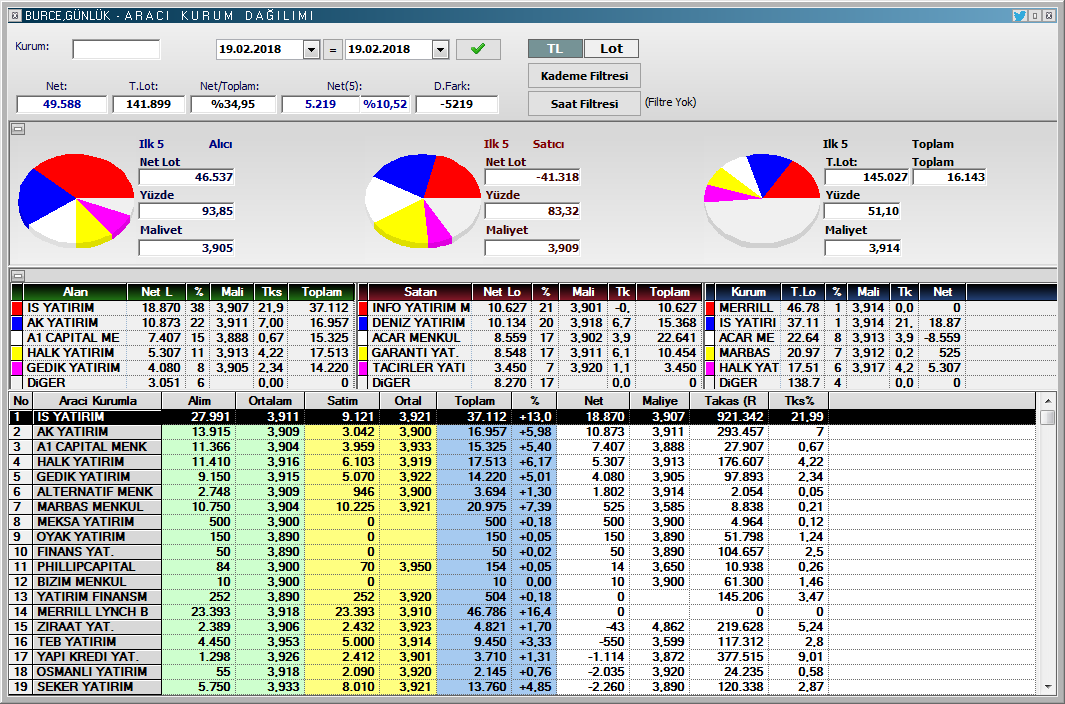
Task: Click red swatch beside MERRILL in Kurum table
Action: (x=710, y=308)
